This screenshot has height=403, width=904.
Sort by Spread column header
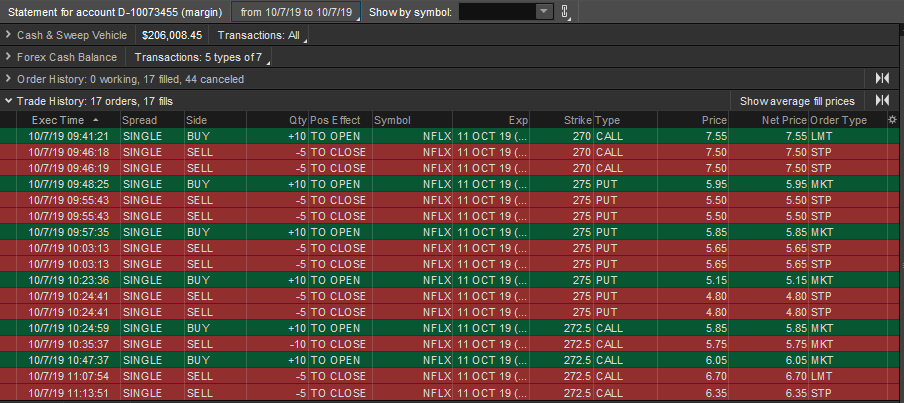152,120
